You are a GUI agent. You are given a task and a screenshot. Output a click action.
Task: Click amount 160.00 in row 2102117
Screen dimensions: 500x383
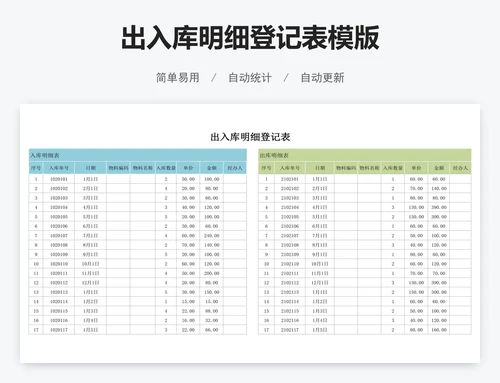[x=439, y=330]
